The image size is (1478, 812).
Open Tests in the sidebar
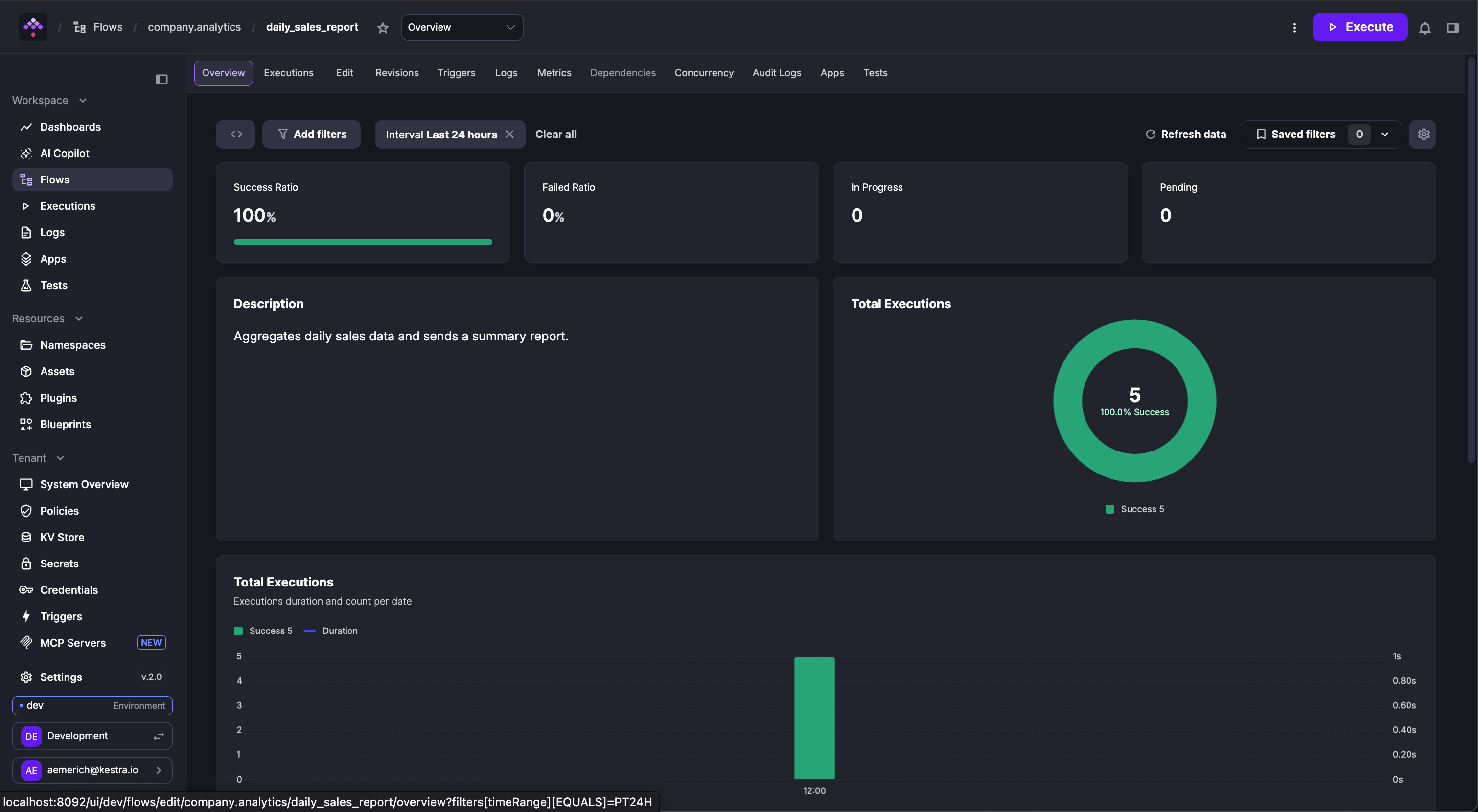92,285
